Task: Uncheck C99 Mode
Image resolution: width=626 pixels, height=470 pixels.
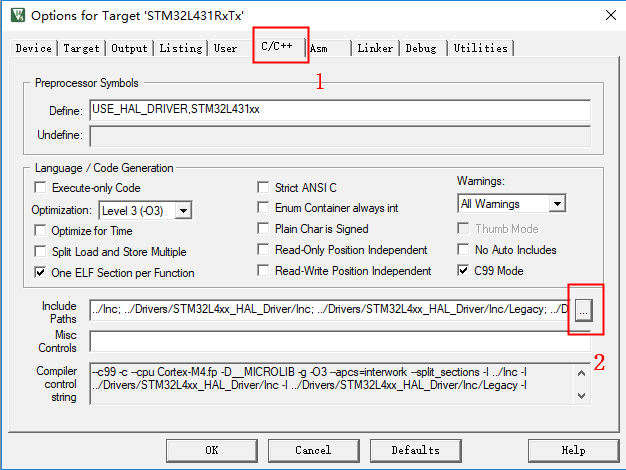Action: 463,271
